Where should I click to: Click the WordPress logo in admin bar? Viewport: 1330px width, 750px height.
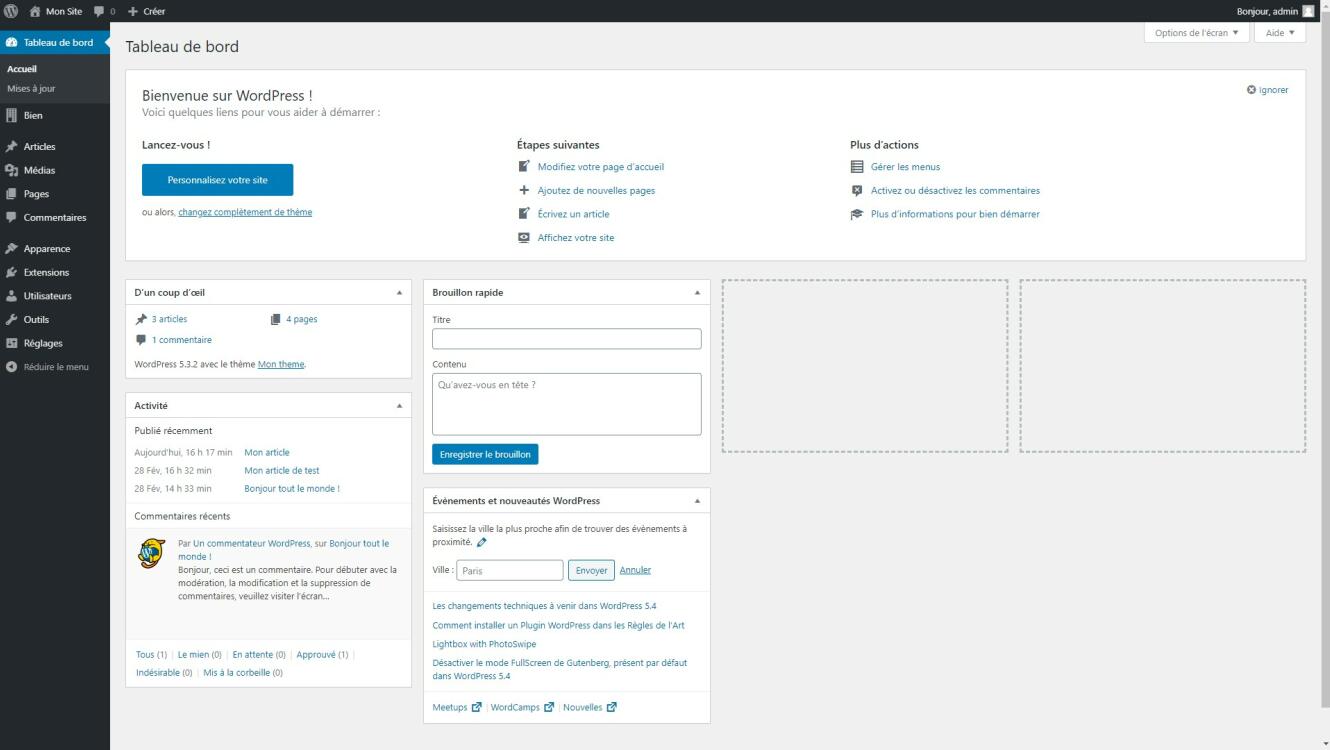point(11,11)
